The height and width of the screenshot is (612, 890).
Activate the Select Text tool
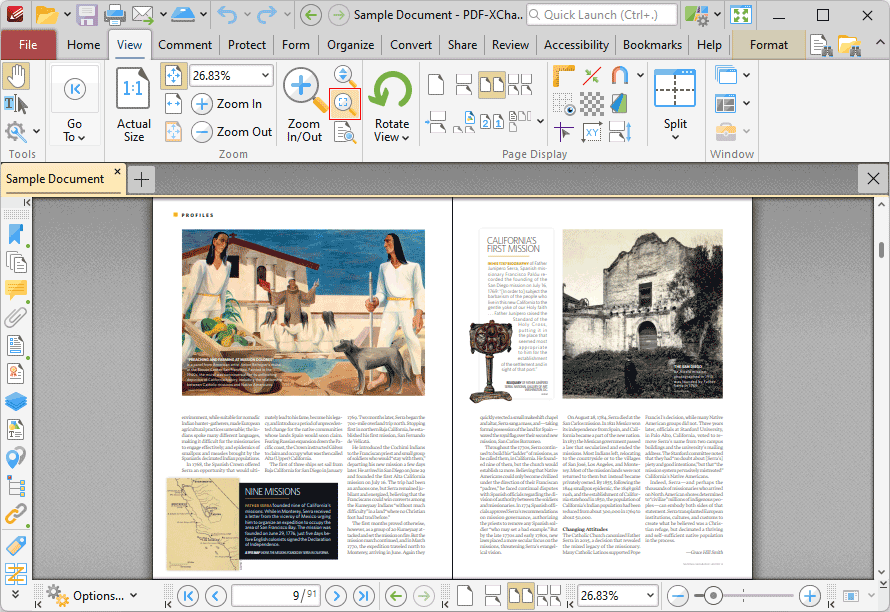(x=16, y=104)
